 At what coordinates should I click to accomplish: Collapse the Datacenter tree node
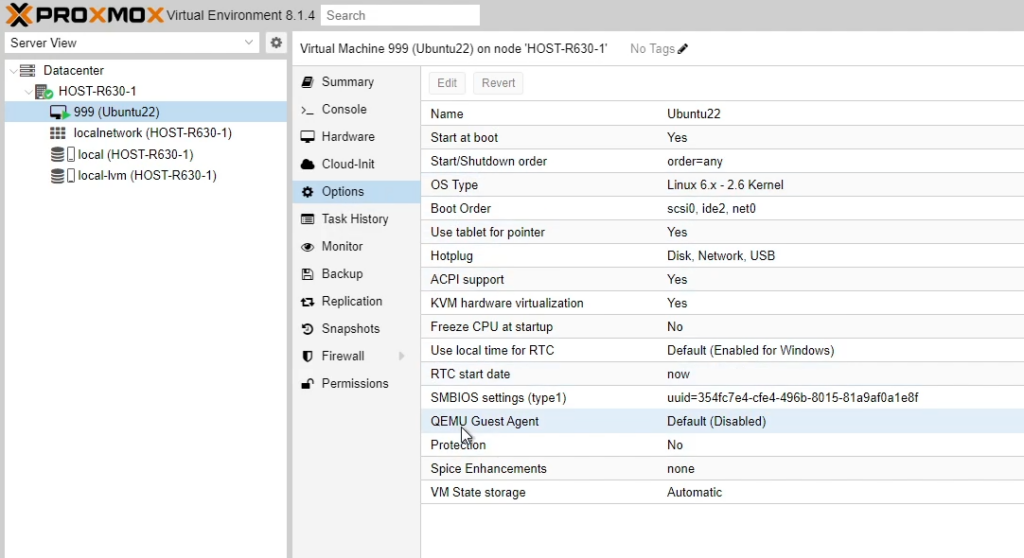click(13, 71)
